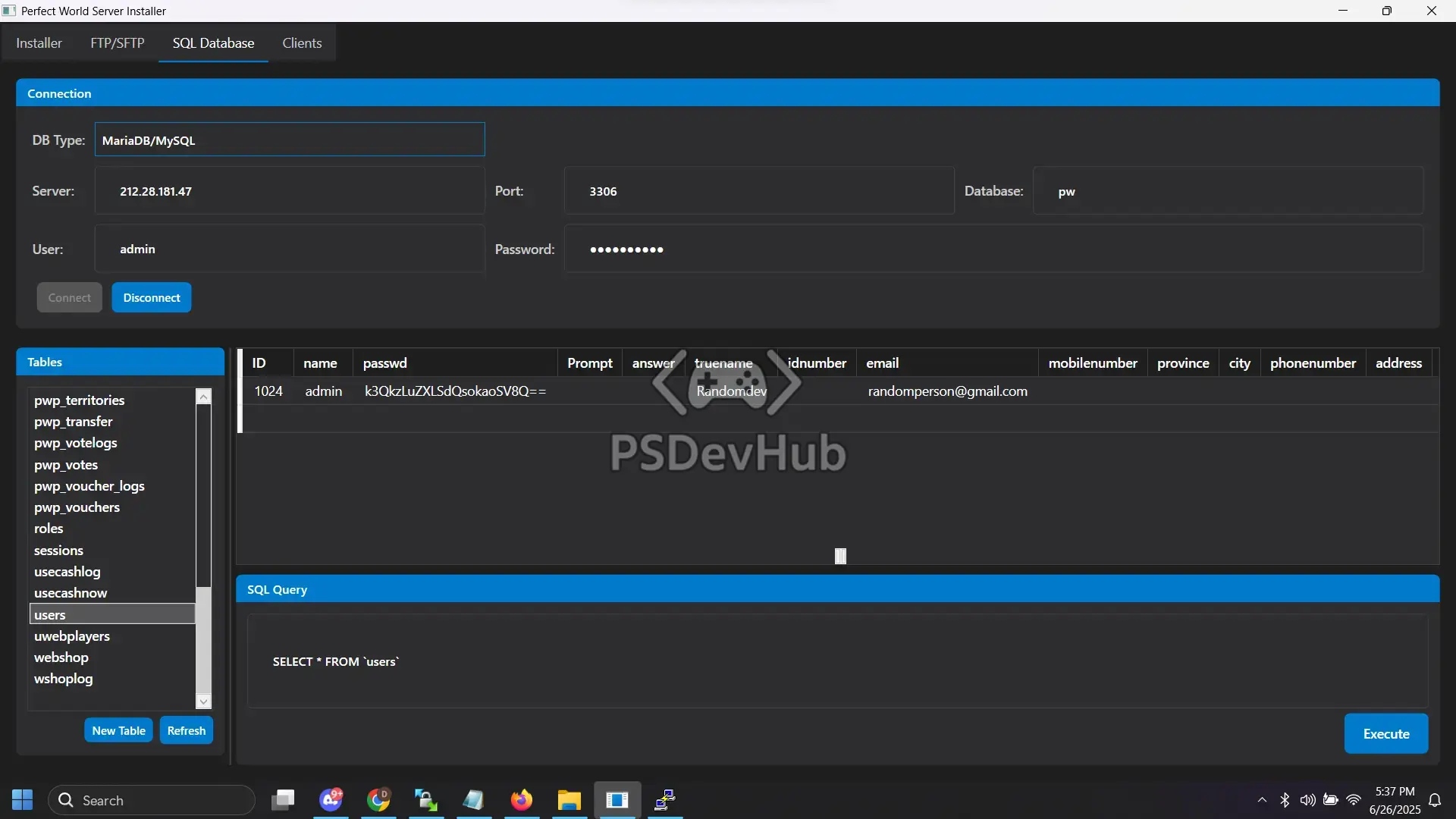
Task: Select the sessions table
Action: (112, 551)
